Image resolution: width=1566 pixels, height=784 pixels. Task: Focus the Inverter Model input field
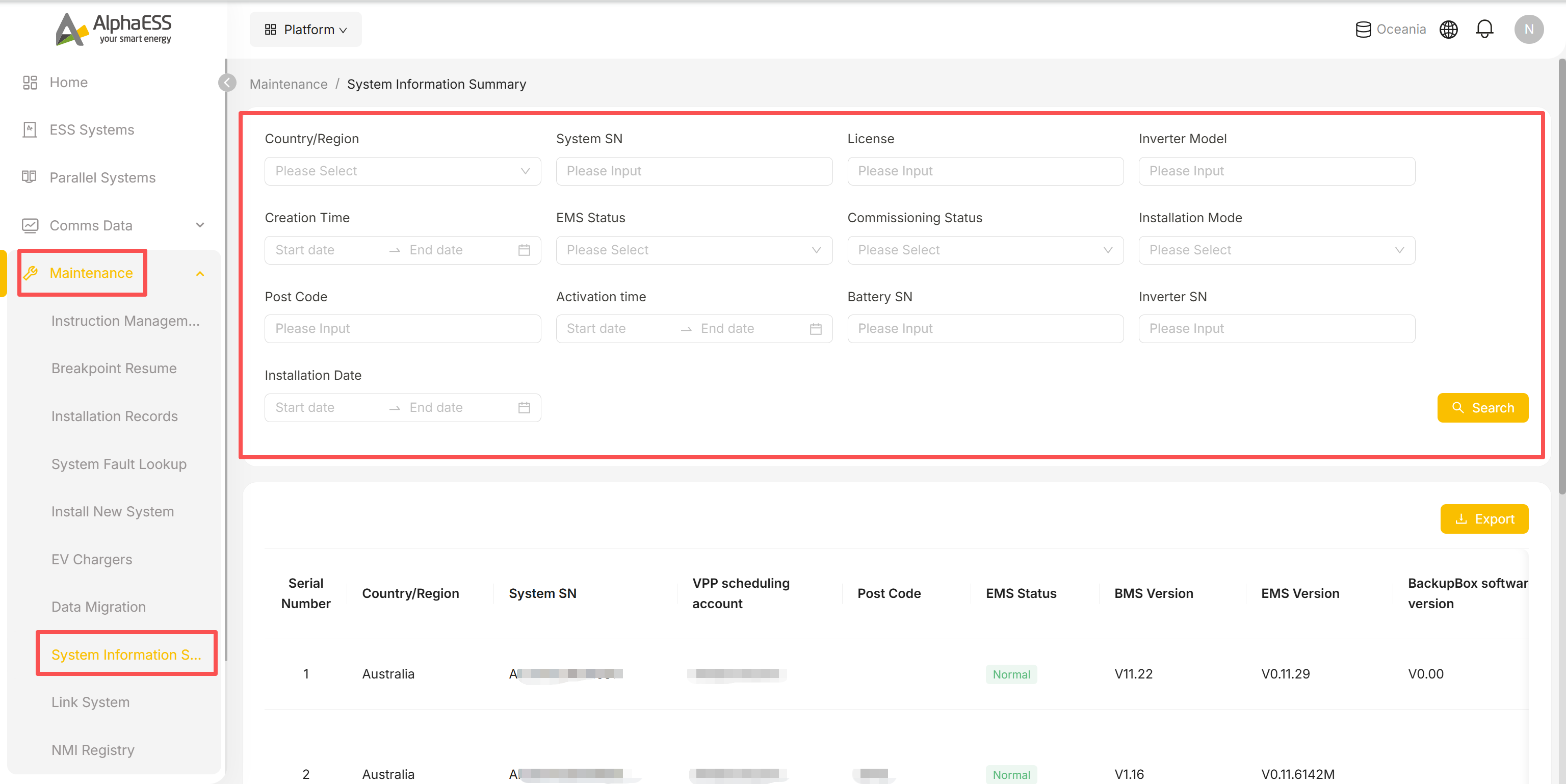(1276, 171)
